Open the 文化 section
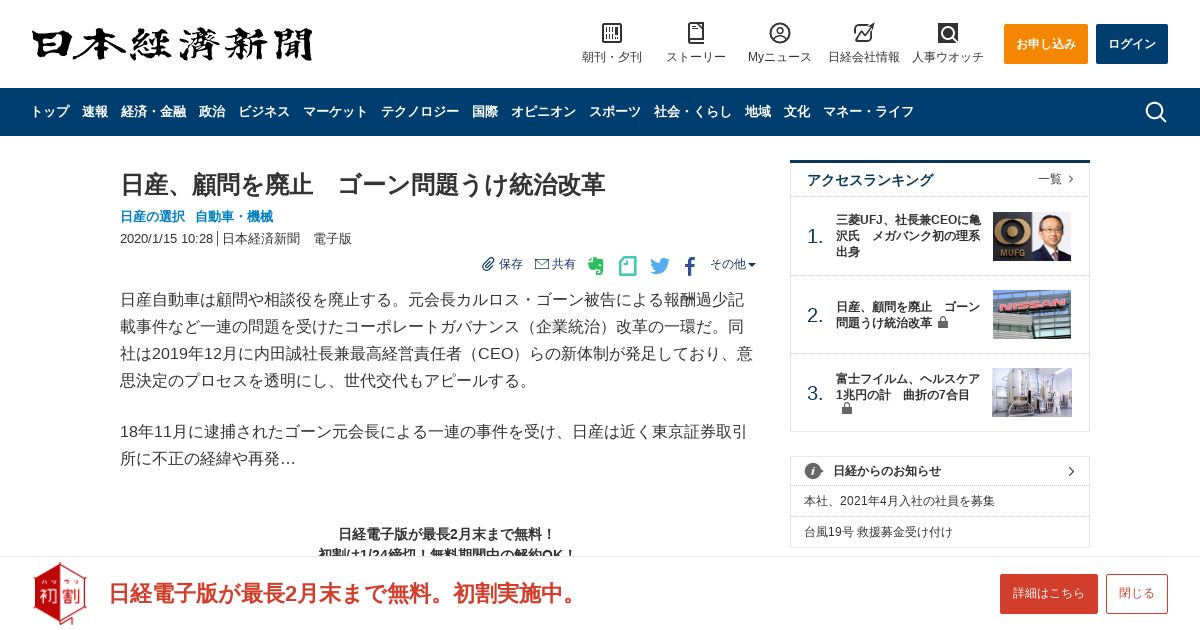Image resolution: width=1200 pixels, height=630 pixels. (x=797, y=112)
